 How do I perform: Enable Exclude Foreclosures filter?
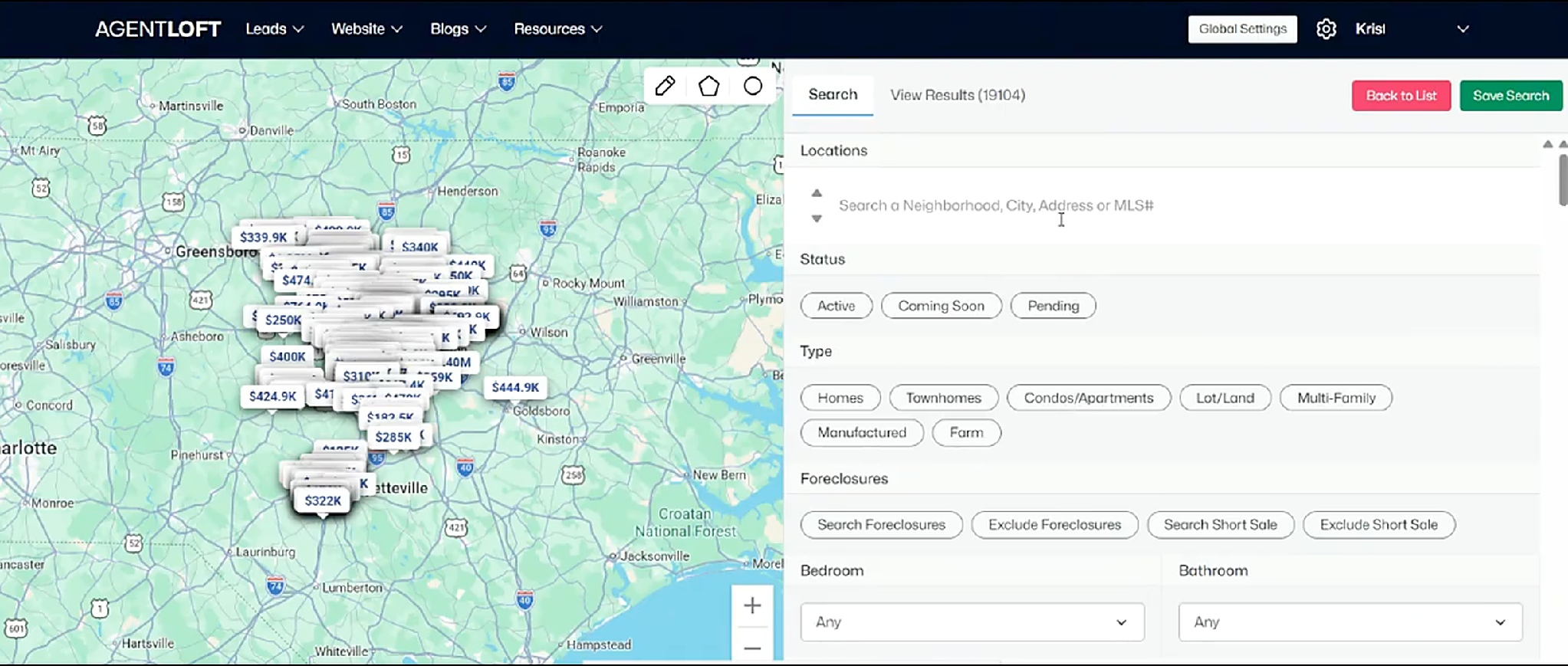click(1054, 525)
